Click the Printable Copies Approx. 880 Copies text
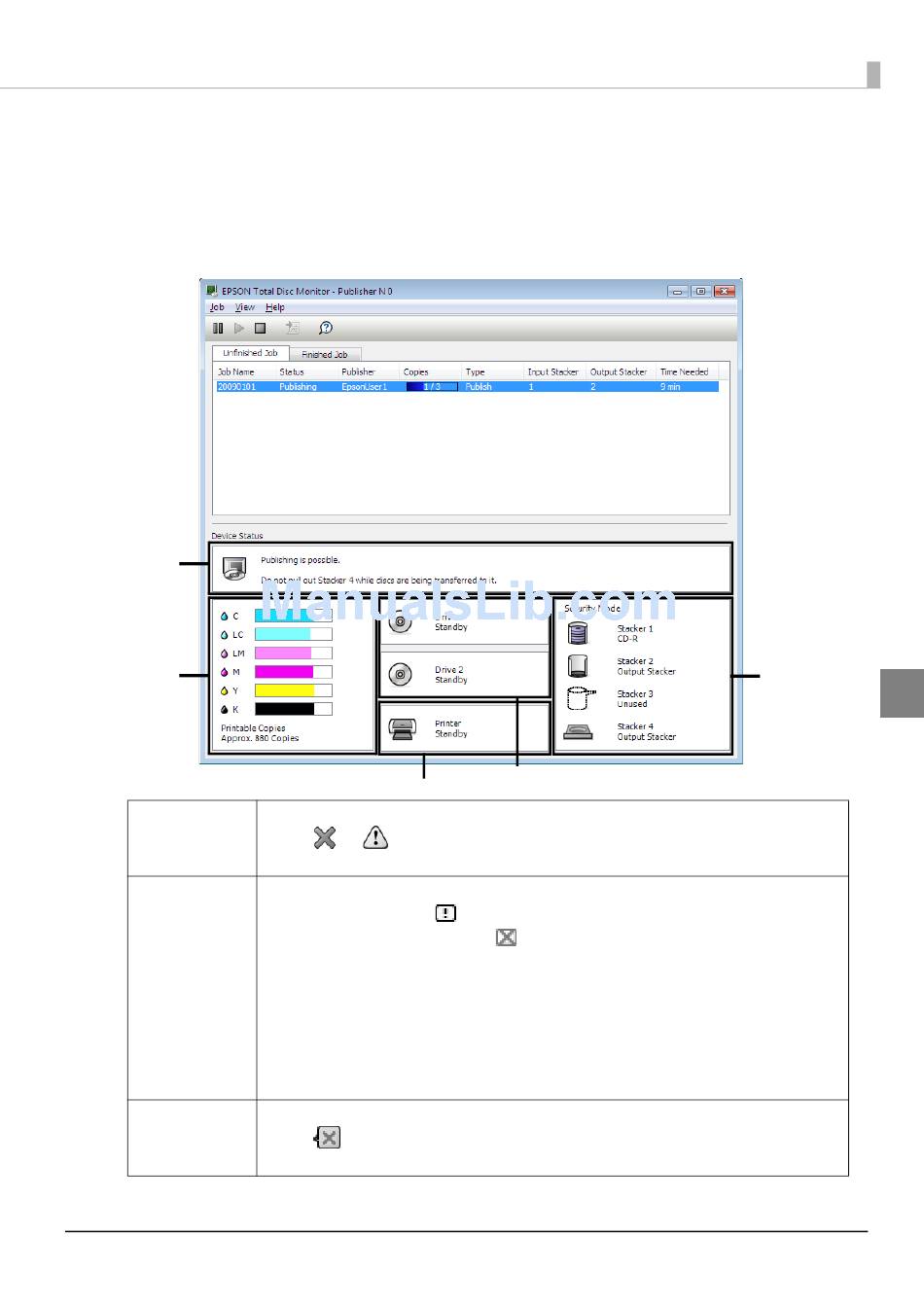The width and height of the screenshot is (924, 1307). tap(260, 733)
